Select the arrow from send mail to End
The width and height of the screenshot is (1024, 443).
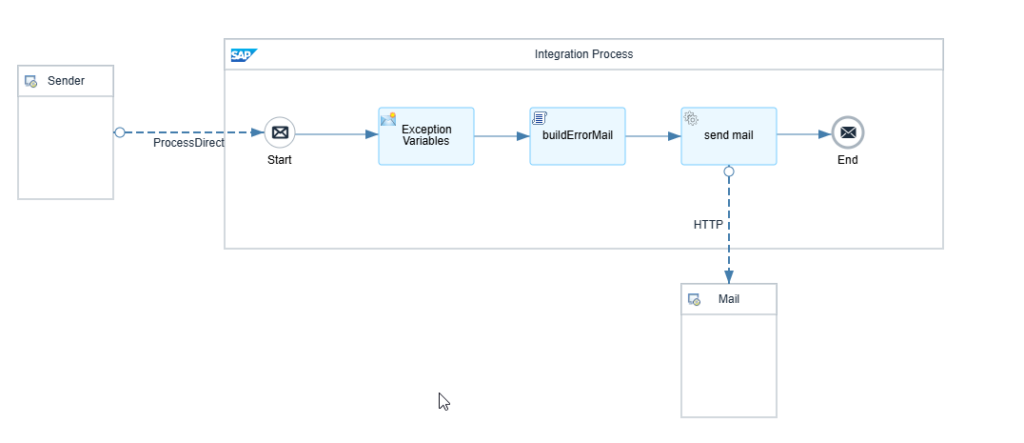coord(804,135)
